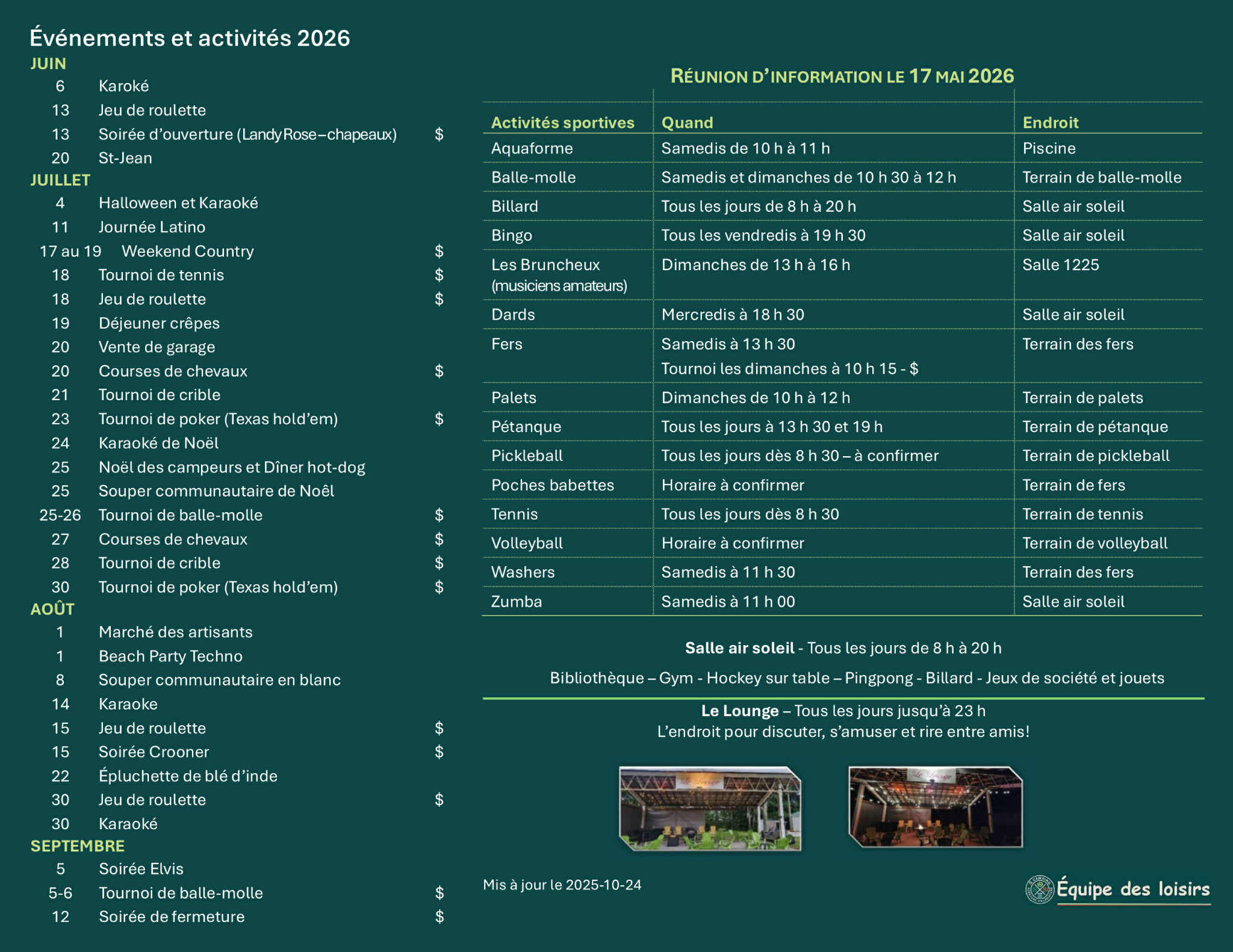Click the dollar sign next to Tournoi de tennis

click(439, 275)
